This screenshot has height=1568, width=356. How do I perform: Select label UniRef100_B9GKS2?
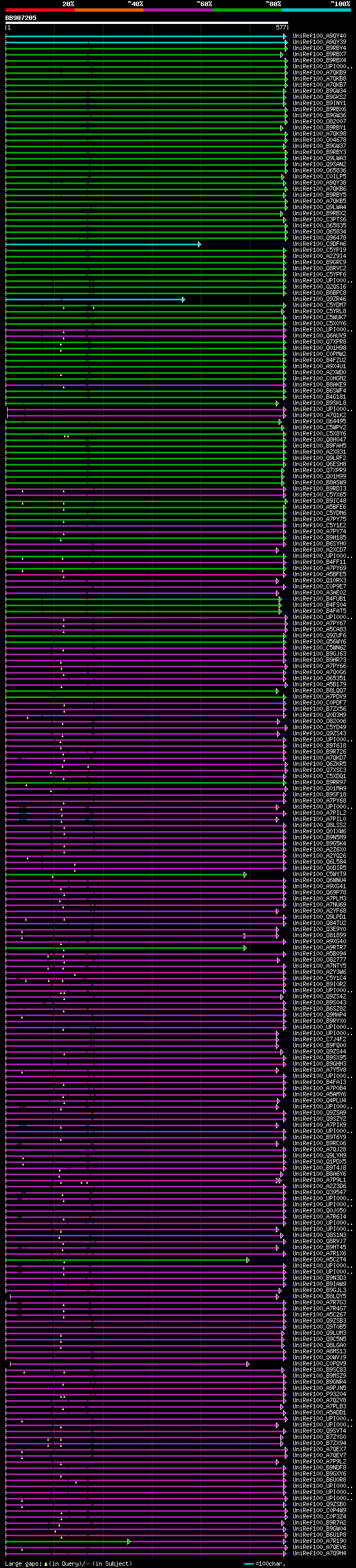tap(319, 97)
